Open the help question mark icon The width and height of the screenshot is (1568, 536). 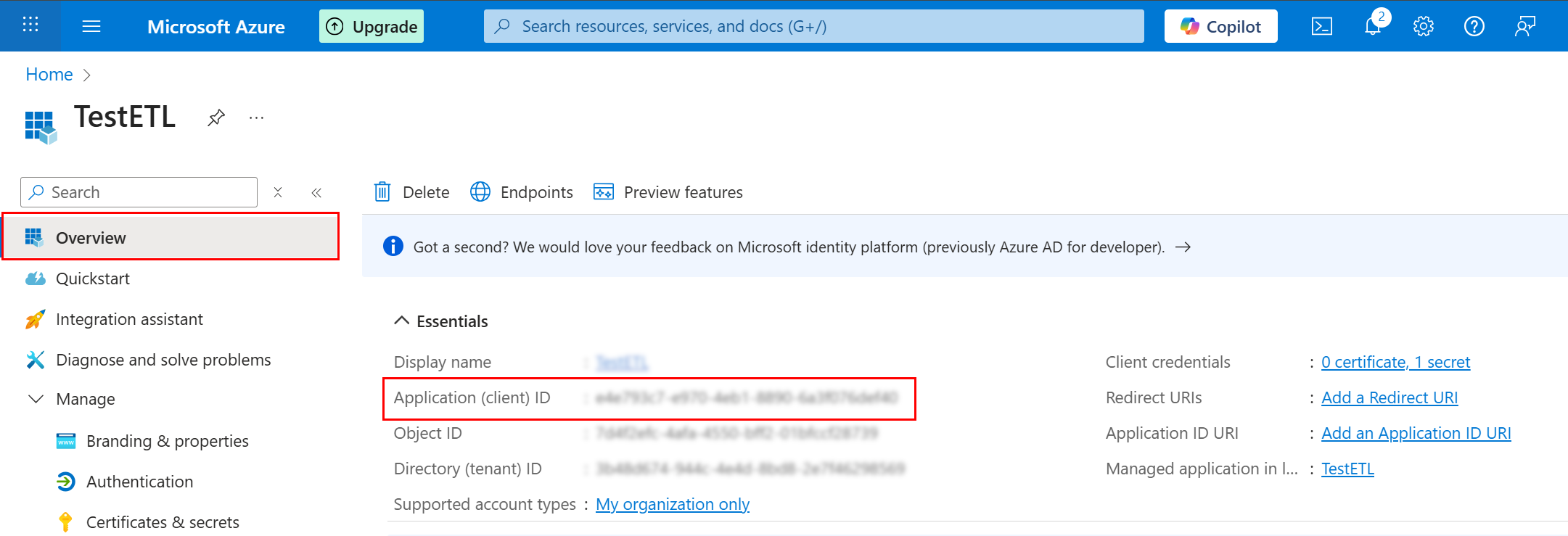[x=1474, y=27]
